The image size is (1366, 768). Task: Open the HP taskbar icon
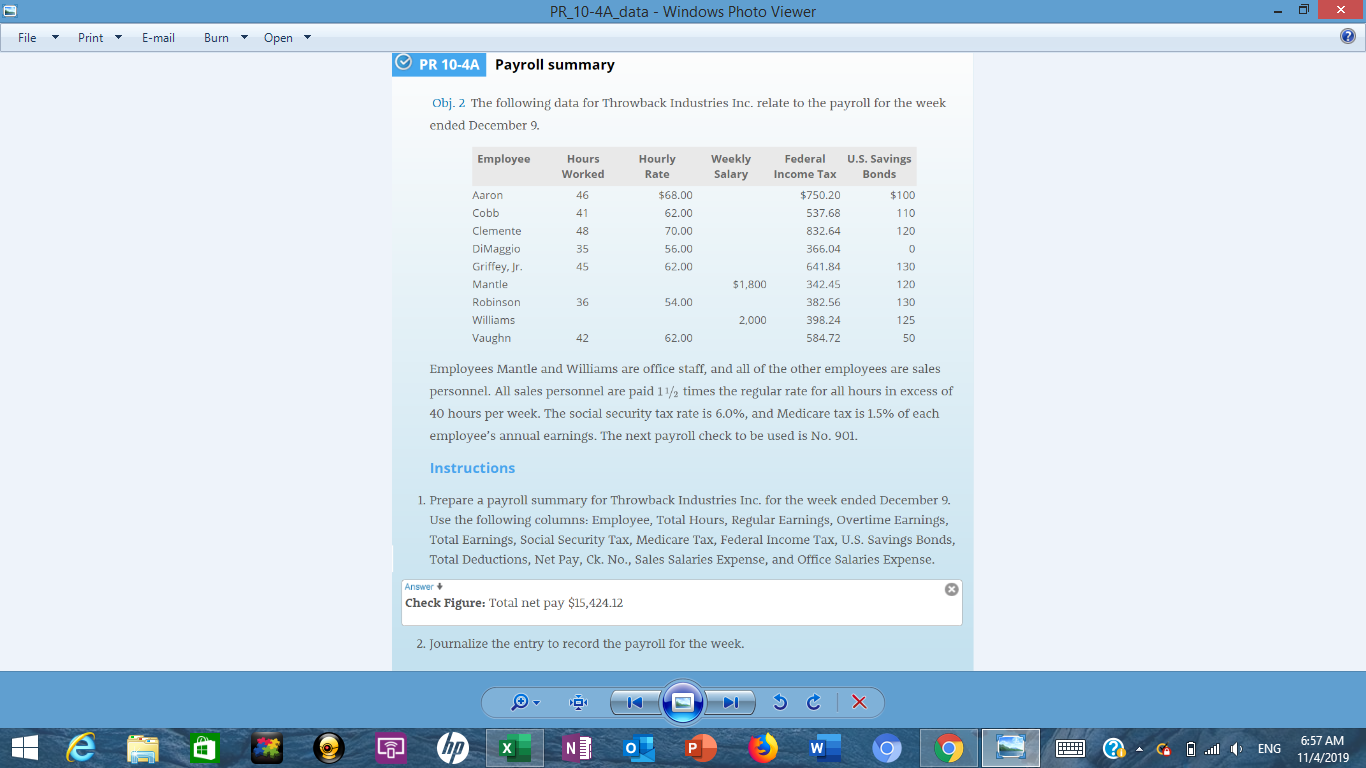coord(452,748)
